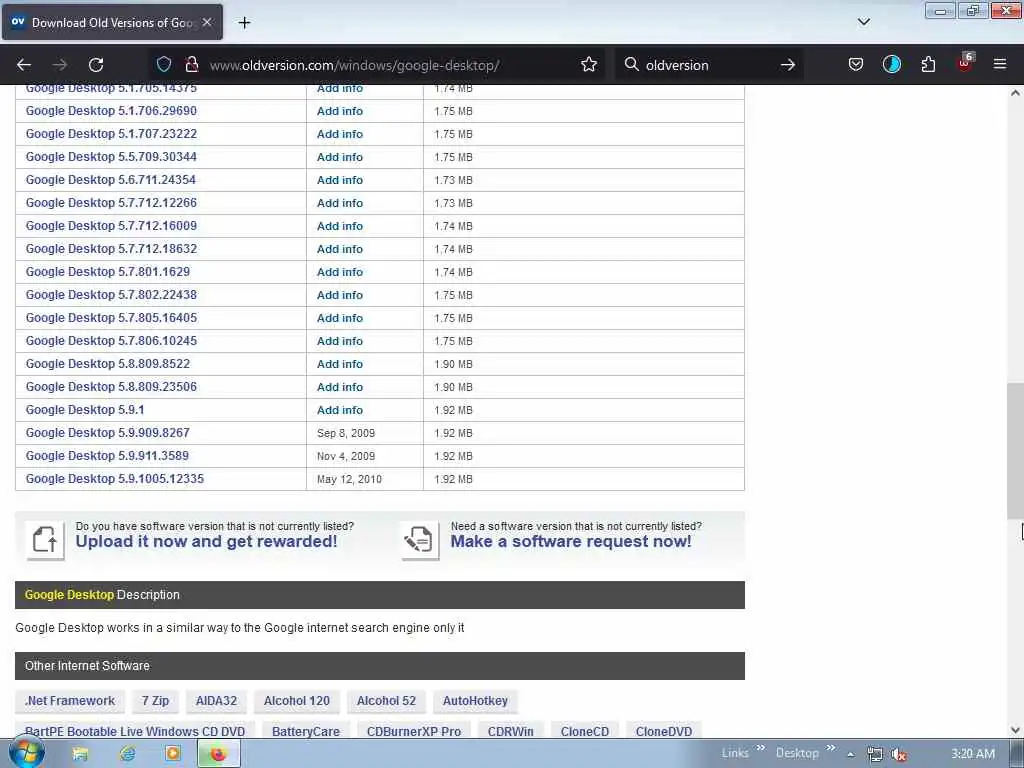List all tabs dropdown arrow
This screenshot has width=1024, height=768.
[x=863, y=22]
